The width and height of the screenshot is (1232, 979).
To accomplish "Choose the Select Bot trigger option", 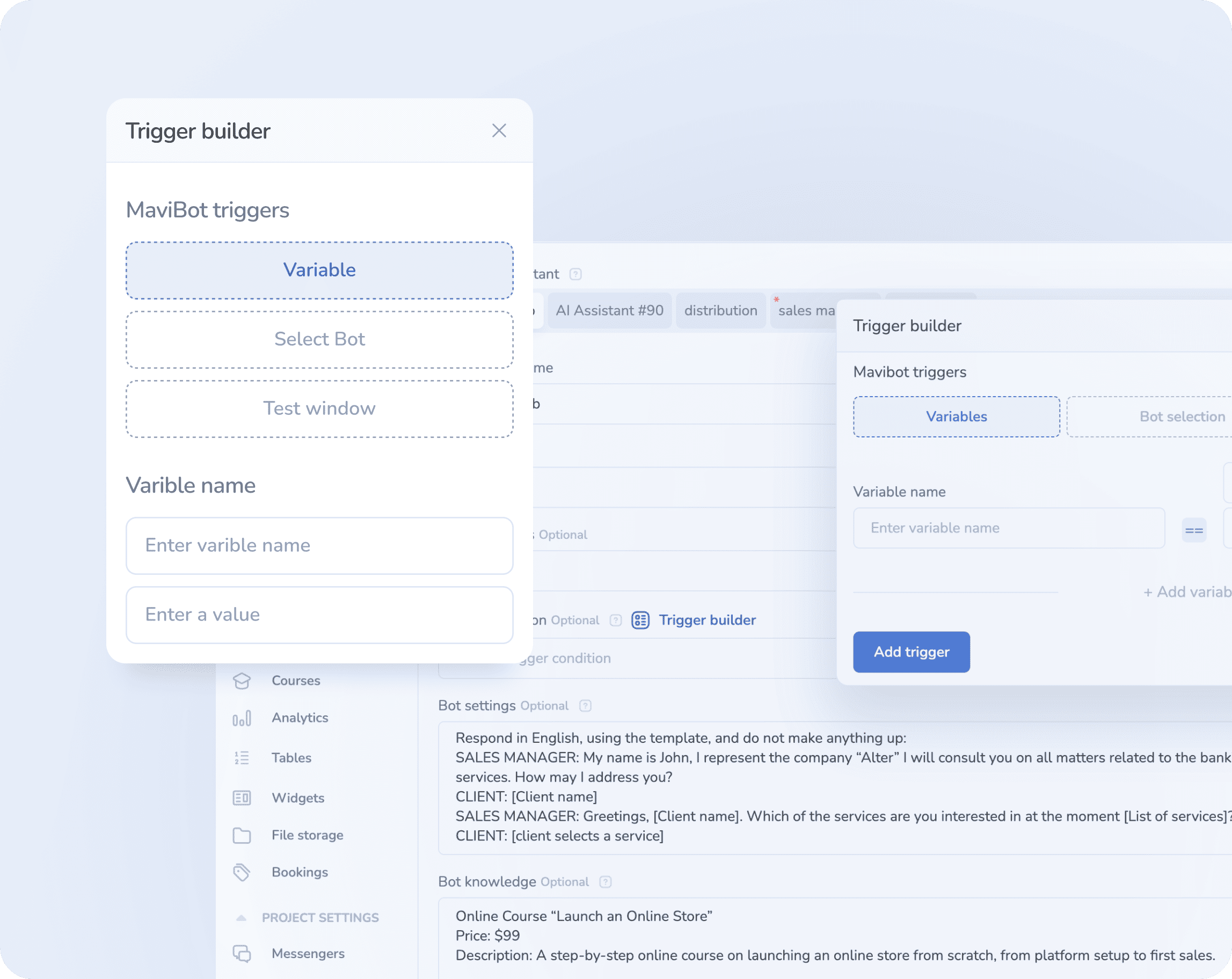I will point(319,339).
